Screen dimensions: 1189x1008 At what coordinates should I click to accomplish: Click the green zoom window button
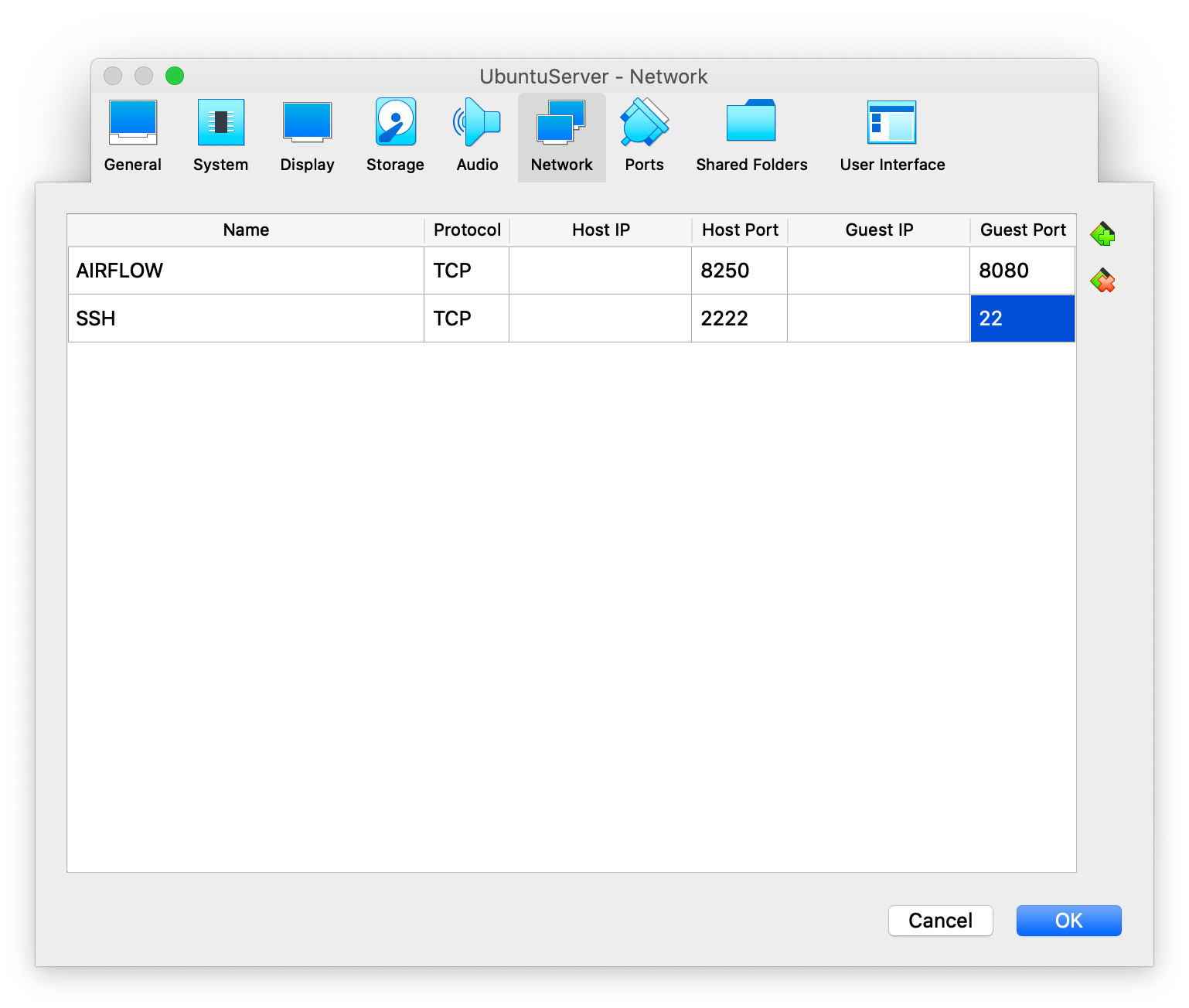(175, 76)
